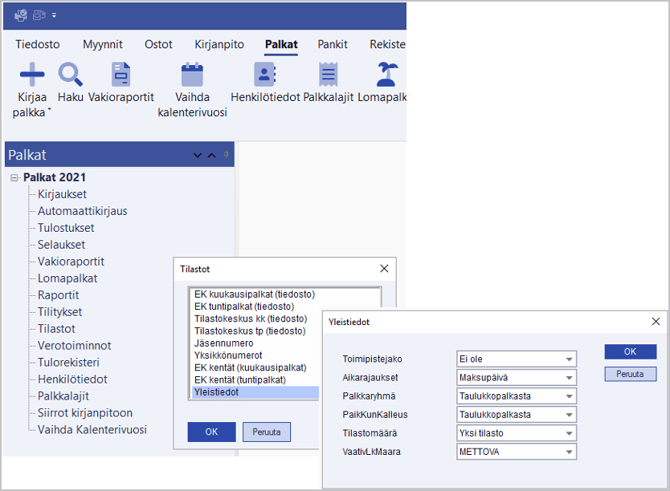Screen dimensions: 670x491
Task: Click Vaihda kalenterivuosi calendar icon
Action: (x=192, y=74)
